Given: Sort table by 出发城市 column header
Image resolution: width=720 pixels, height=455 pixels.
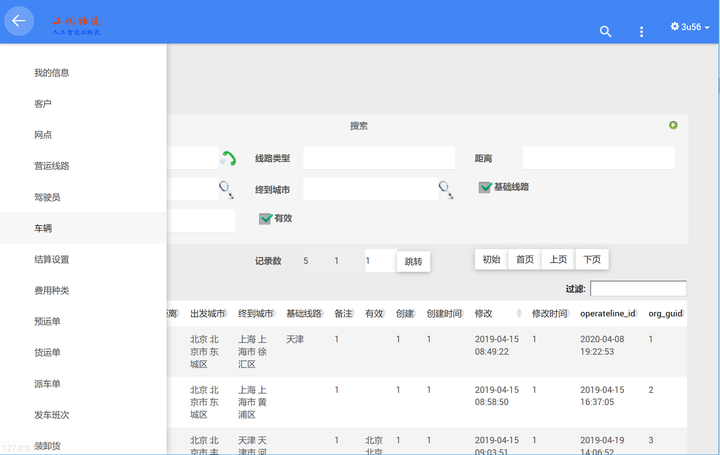Looking at the screenshot, I should tap(208, 314).
